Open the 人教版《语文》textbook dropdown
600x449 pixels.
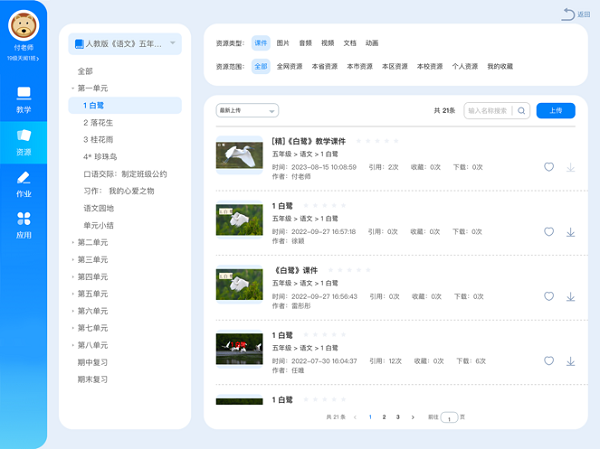coord(125,44)
